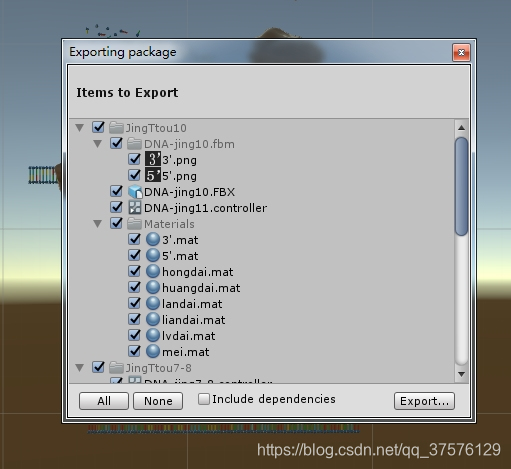Enable the Include dependencies checkbox
This screenshot has height=469, width=511.
[204, 399]
